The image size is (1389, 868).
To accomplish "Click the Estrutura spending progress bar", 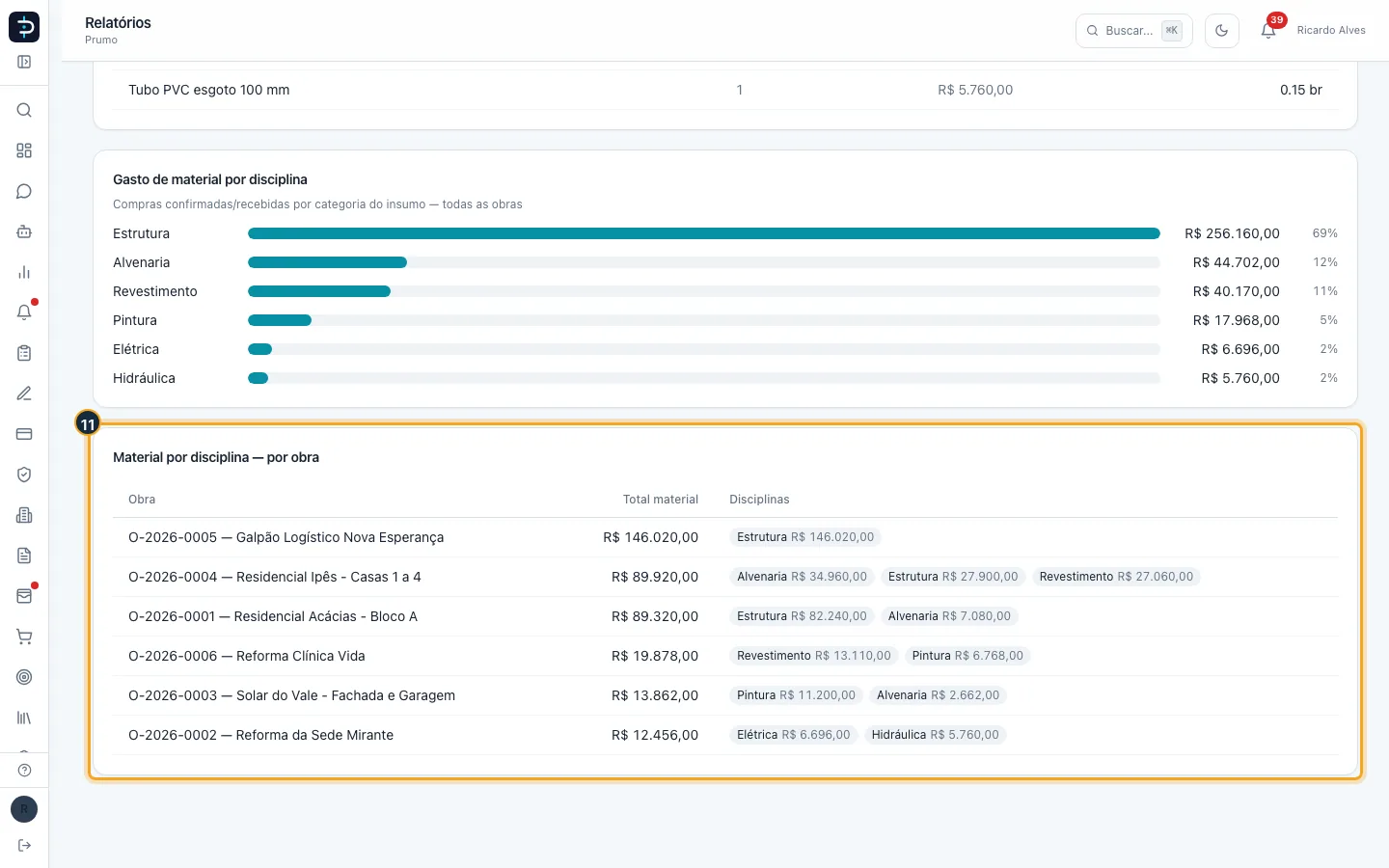I will (704, 233).
